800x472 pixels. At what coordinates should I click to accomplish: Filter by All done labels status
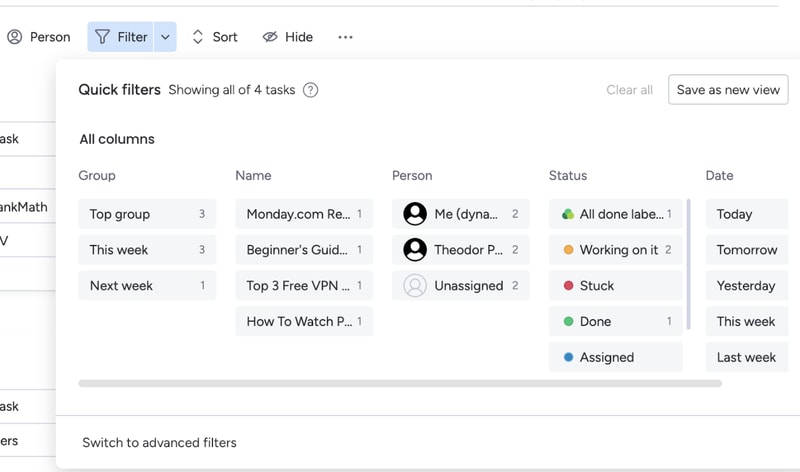616,214
